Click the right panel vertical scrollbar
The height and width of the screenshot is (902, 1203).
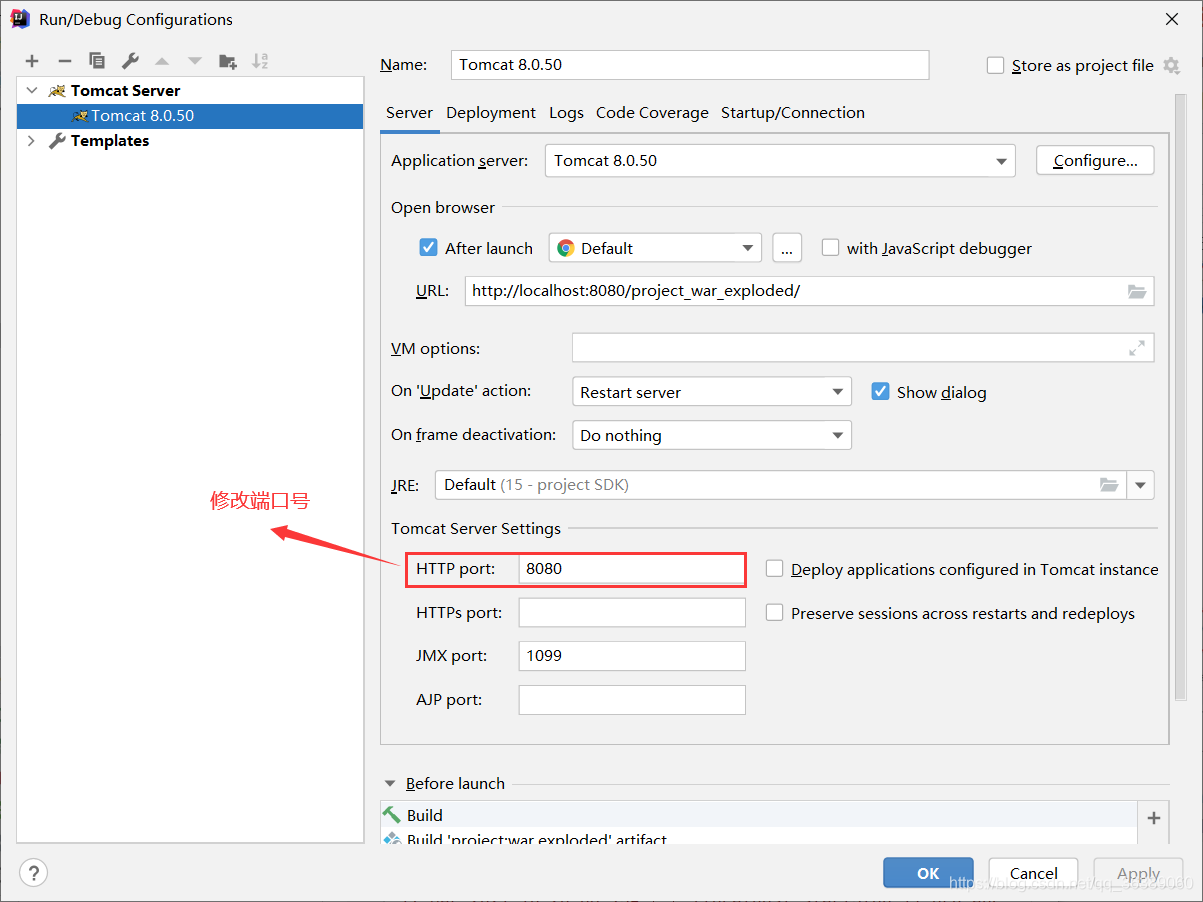click(1181, 395)
